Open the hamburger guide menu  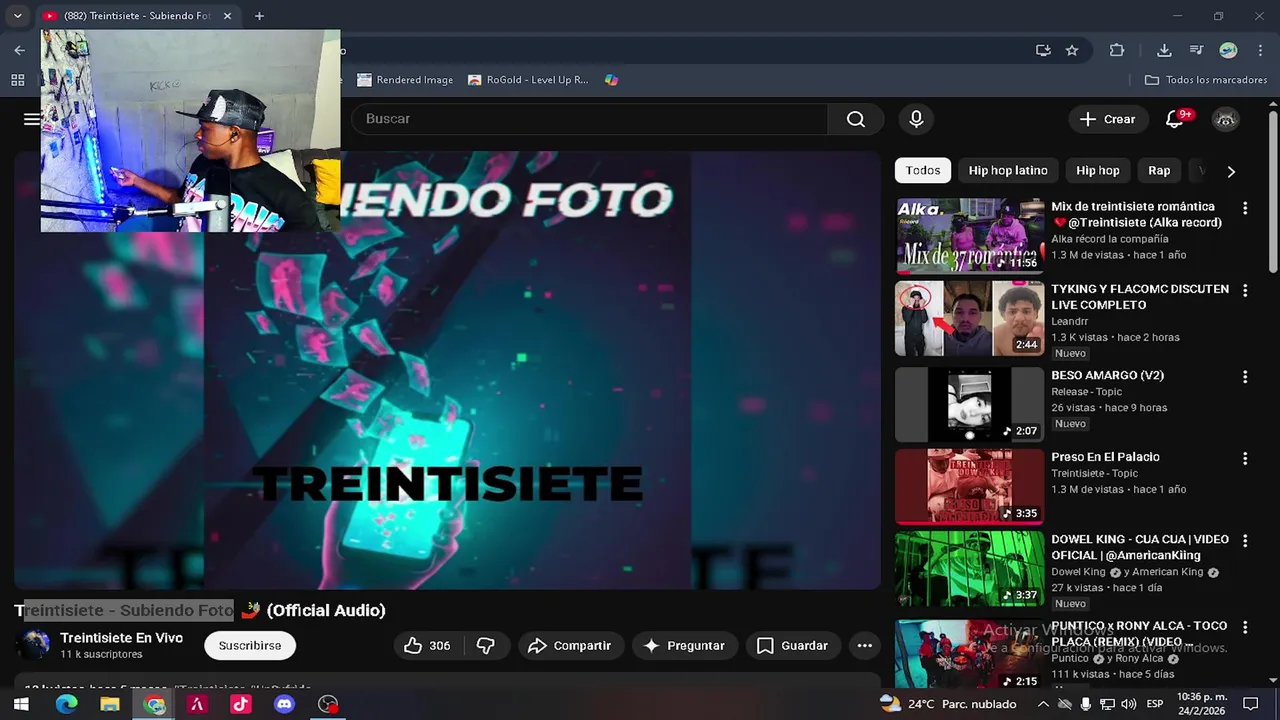pyautogui.click(x=31, y=119)
